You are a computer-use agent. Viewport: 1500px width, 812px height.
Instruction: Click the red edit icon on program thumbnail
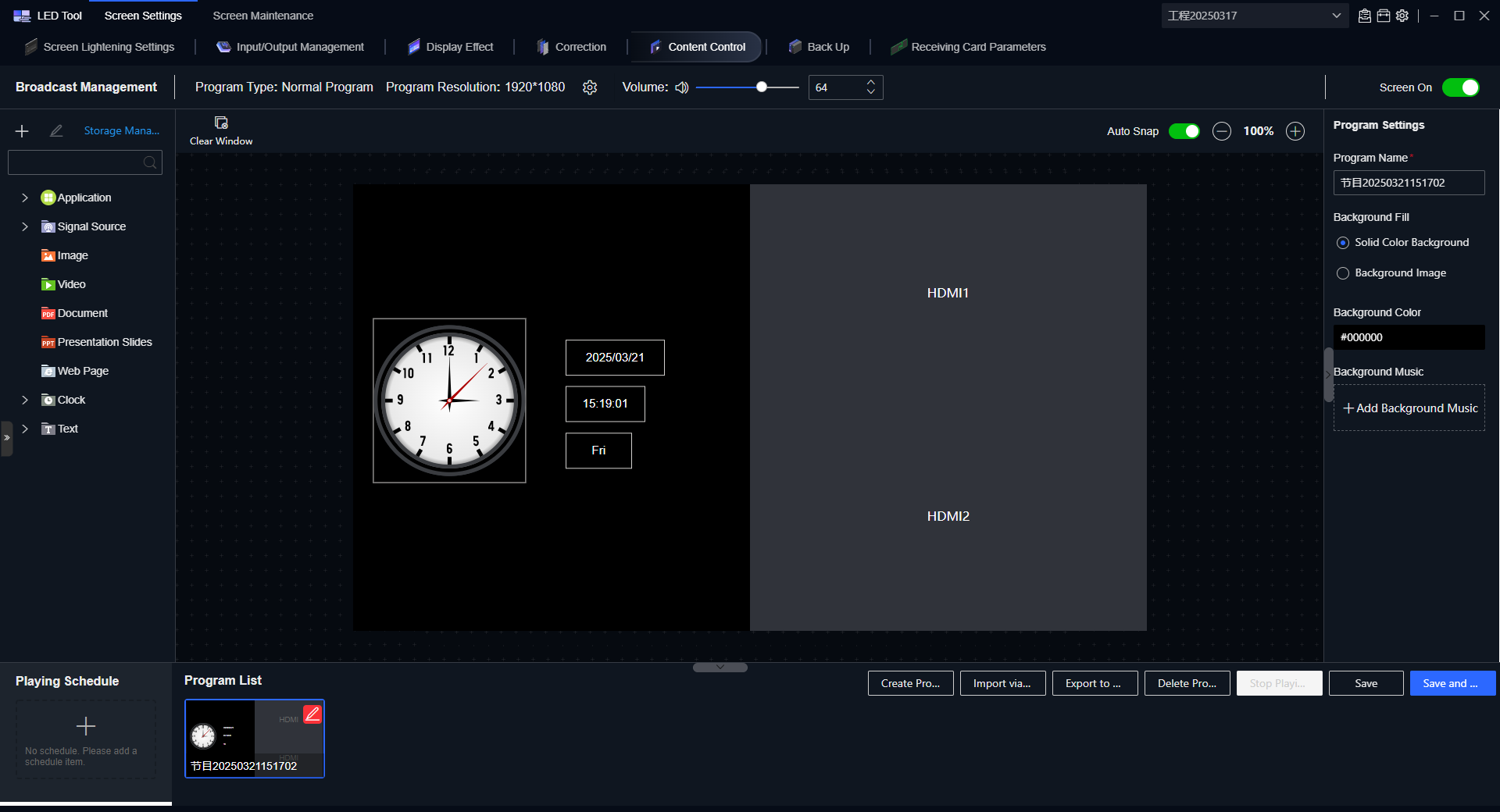coord(312,714)
